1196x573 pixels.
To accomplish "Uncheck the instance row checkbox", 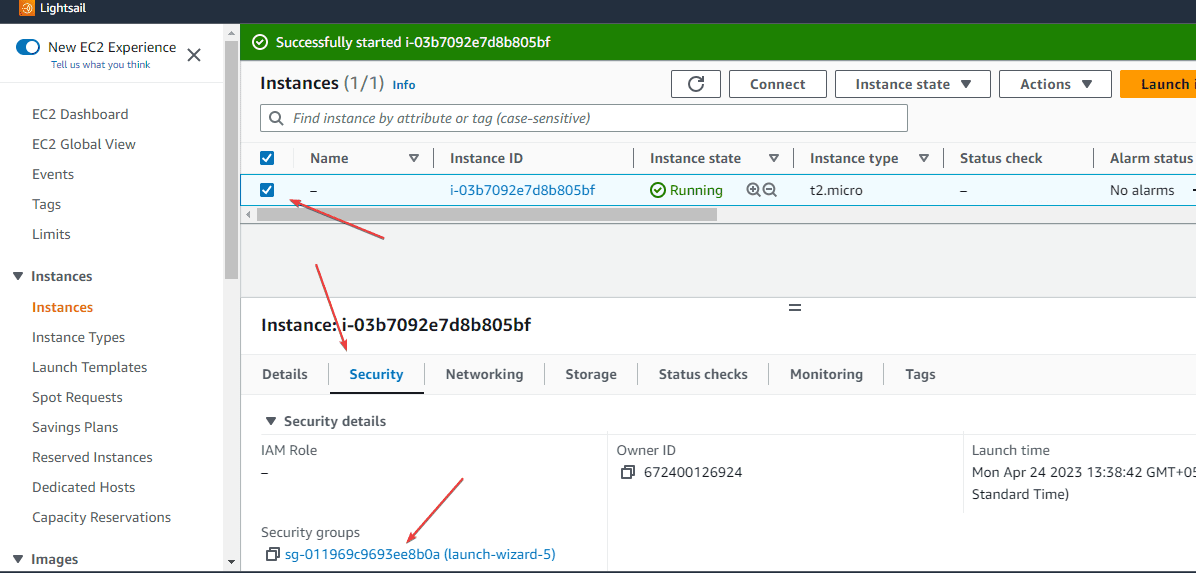I will (x=267, y=190).
